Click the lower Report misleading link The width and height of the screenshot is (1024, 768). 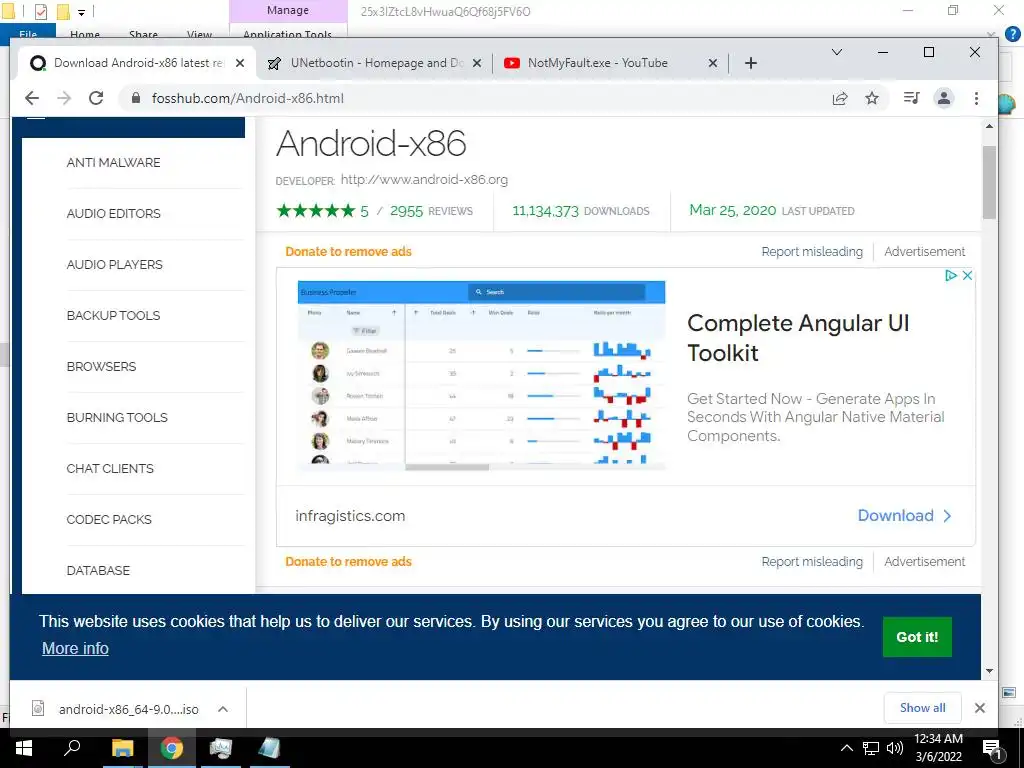point(812,562)
